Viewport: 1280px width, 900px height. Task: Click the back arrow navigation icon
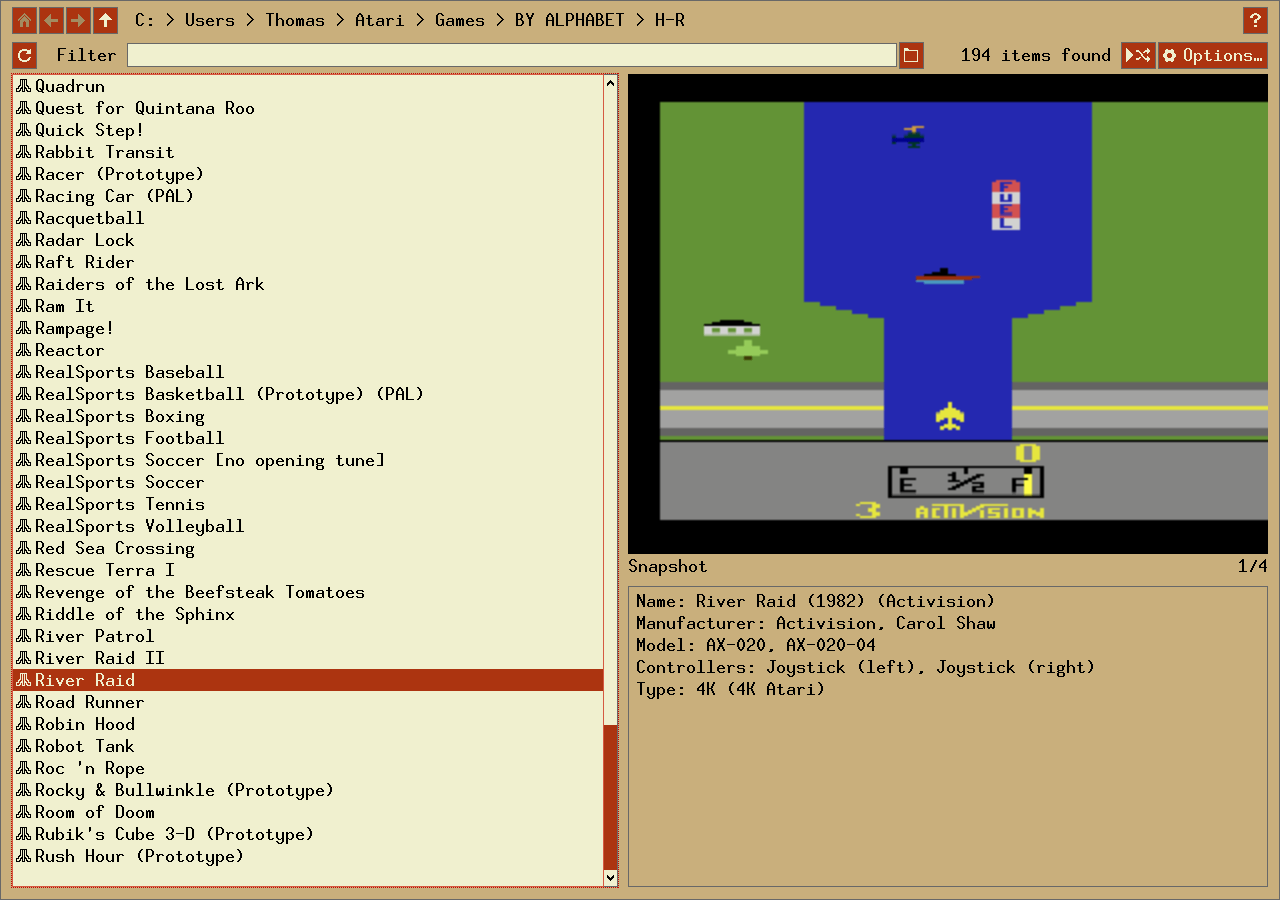[51, 20]
